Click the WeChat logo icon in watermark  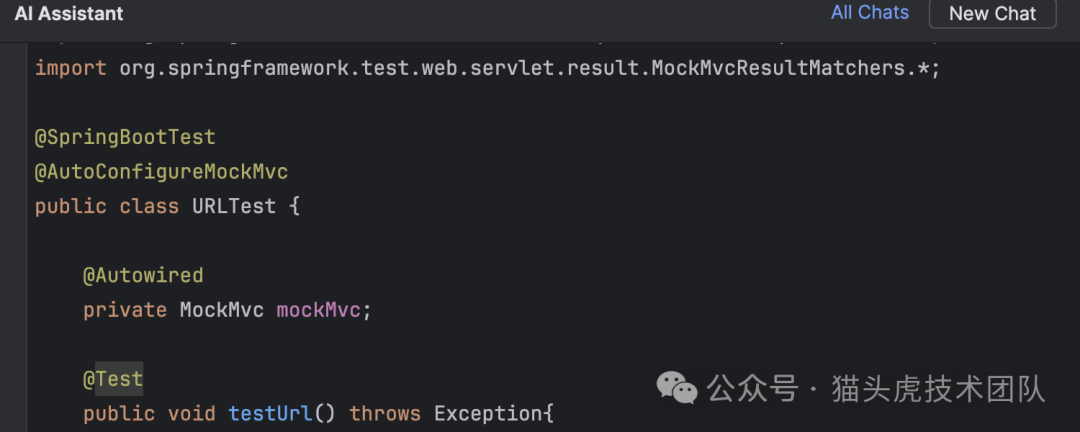676,388
